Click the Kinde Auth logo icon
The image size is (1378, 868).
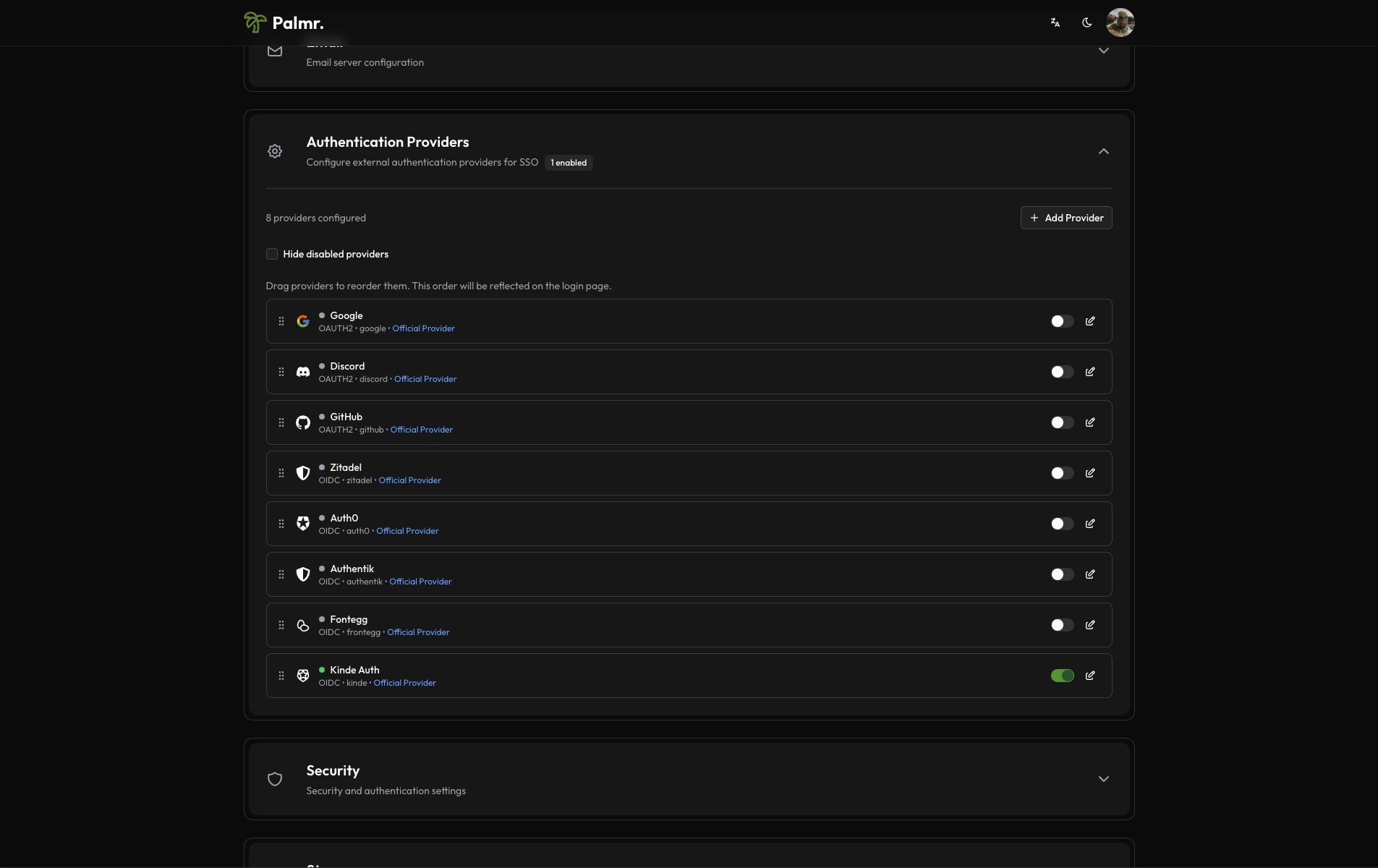(x=303, y=676)
